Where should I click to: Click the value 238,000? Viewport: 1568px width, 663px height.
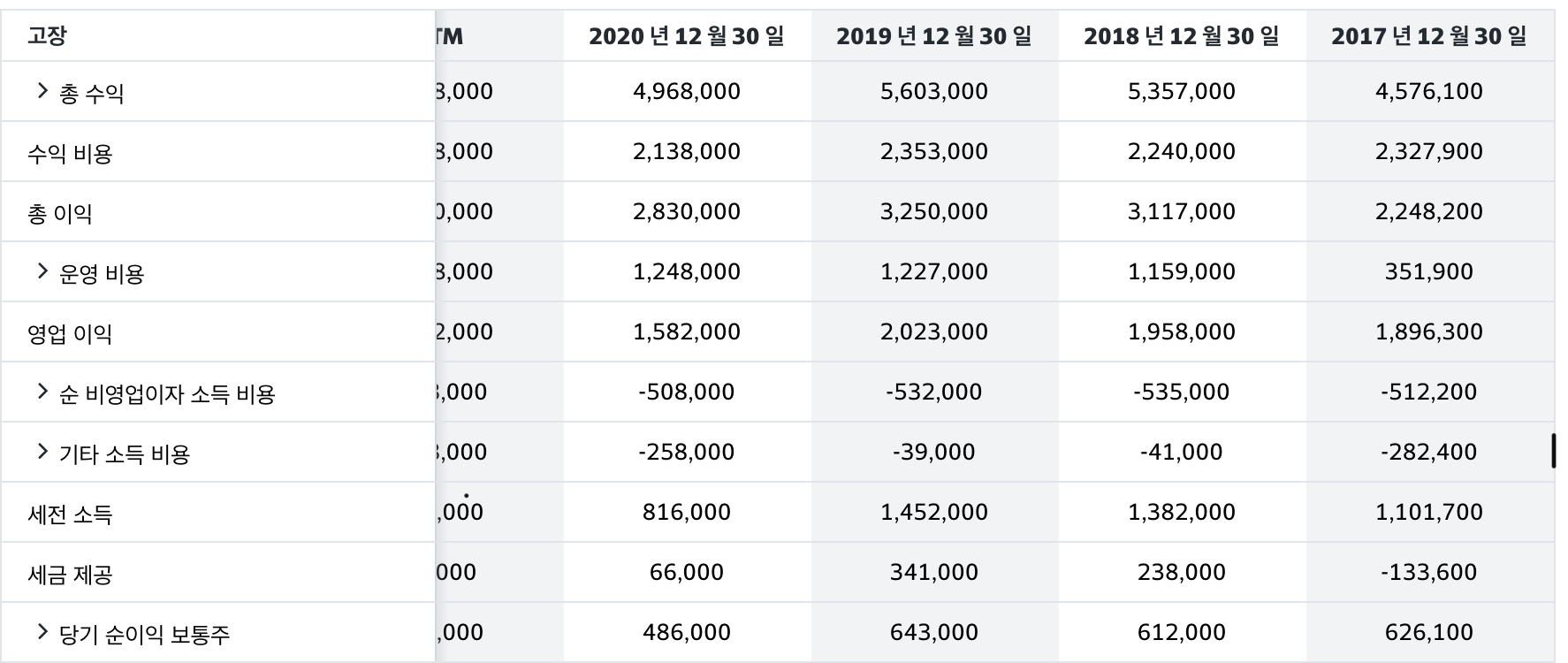tap(1182, 572)
